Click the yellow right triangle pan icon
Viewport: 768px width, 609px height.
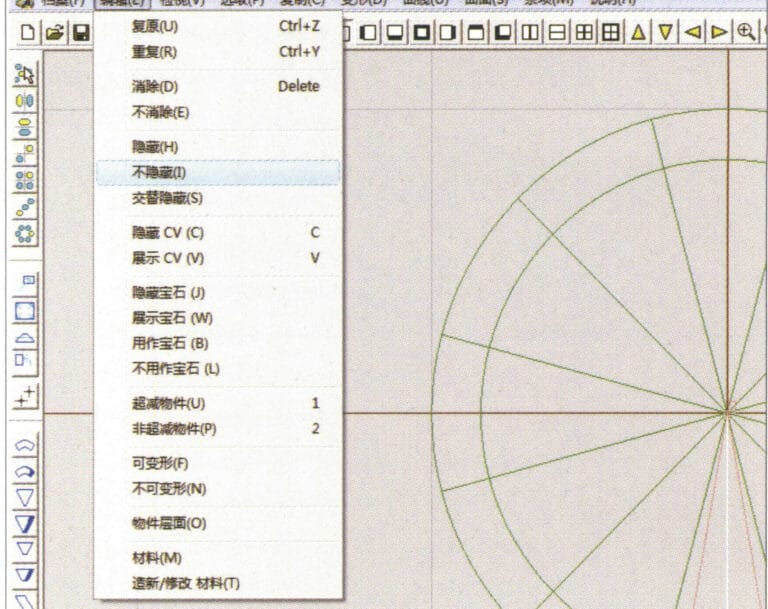[x=719, y=32]
